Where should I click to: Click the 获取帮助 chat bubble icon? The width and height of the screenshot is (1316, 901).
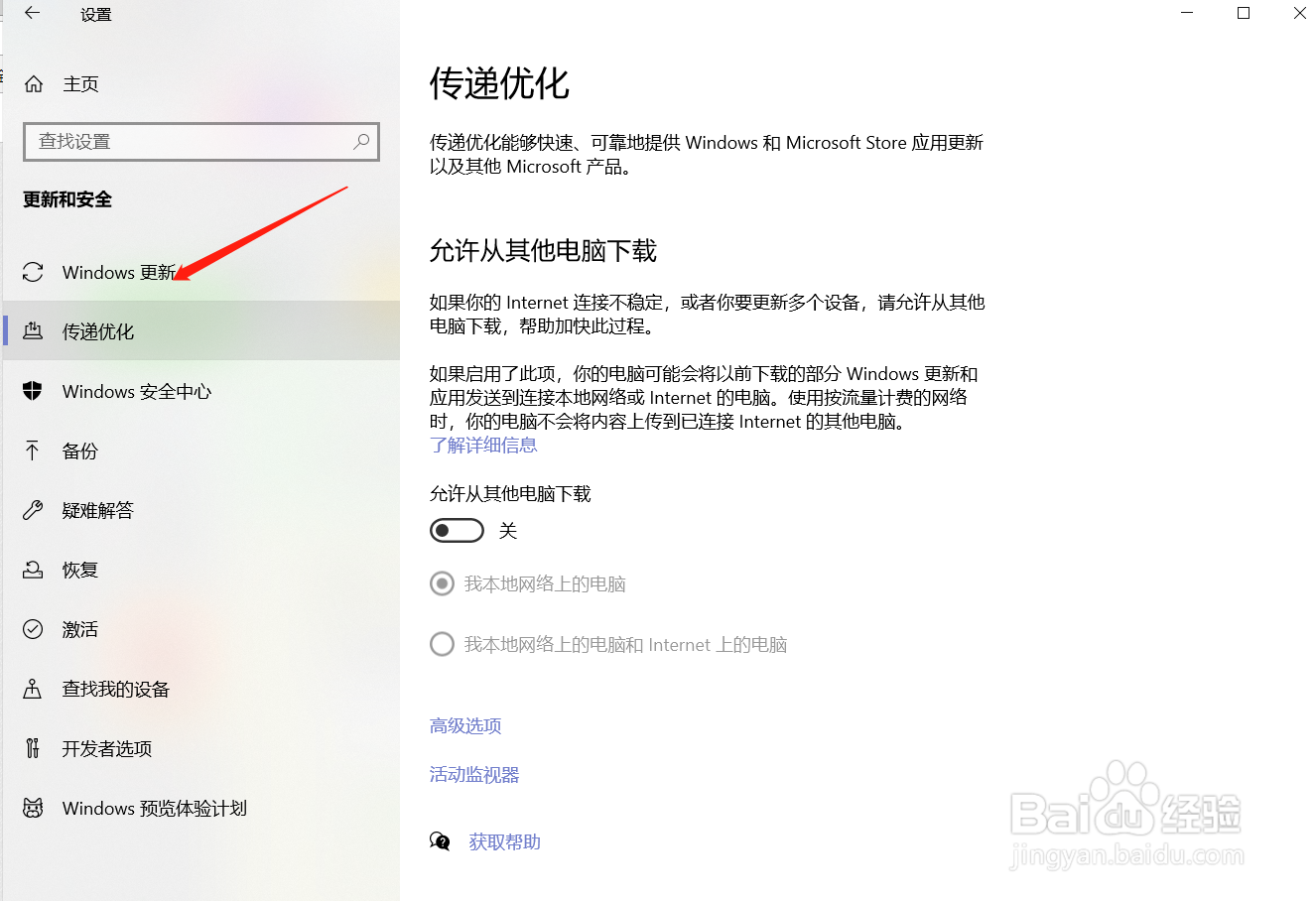tap(440, 841)
